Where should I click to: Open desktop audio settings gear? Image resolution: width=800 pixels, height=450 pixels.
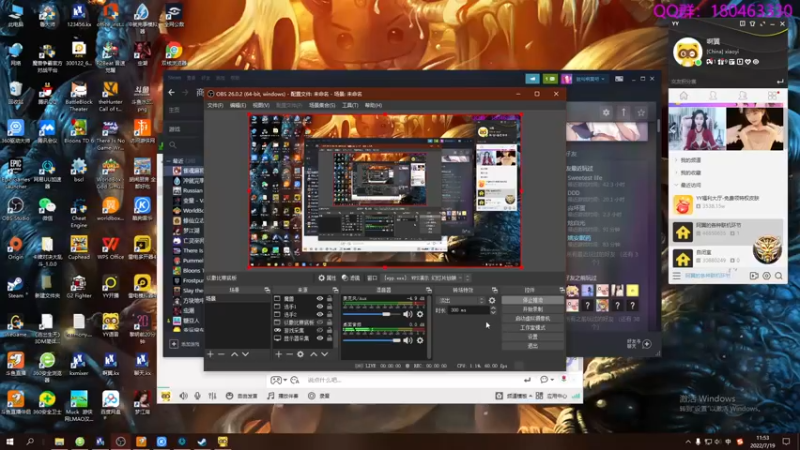pos(420,340)
